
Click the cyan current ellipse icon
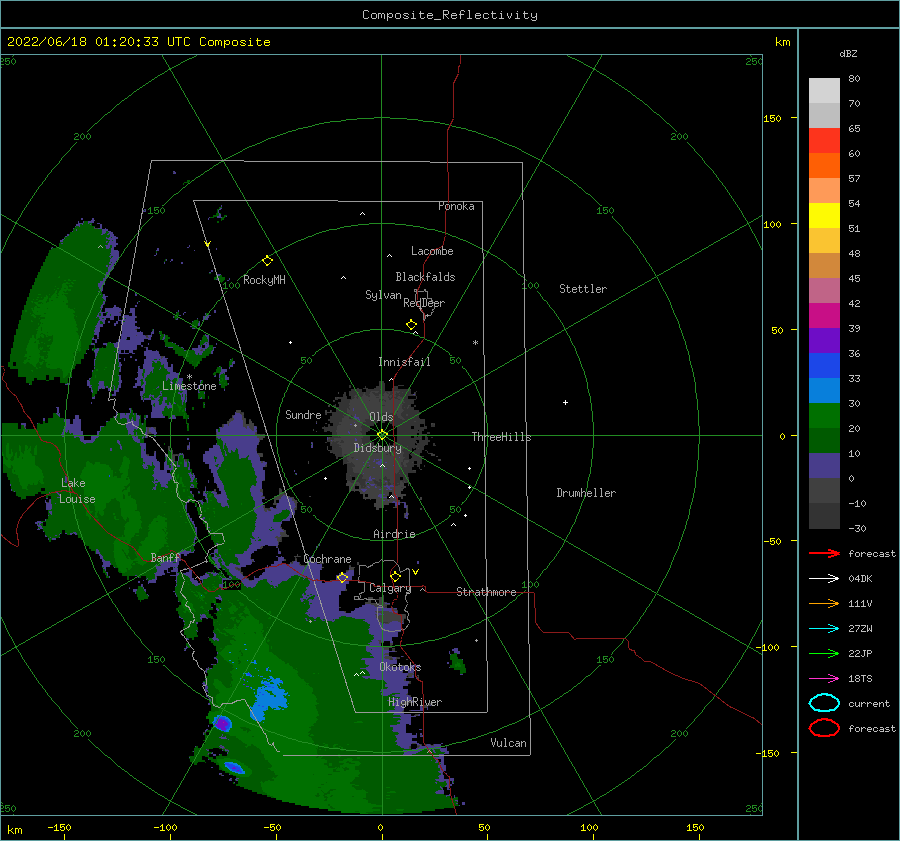824,703
